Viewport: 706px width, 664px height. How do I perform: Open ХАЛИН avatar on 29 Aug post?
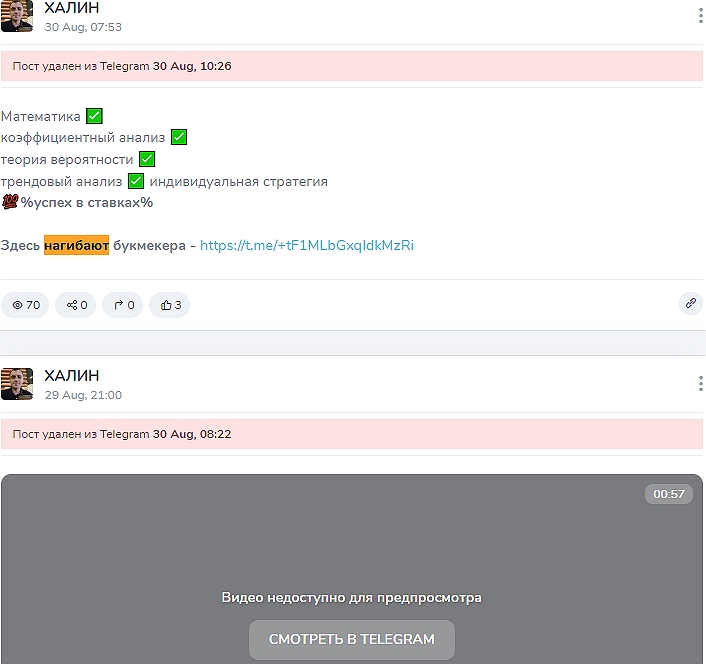(17, 384)
